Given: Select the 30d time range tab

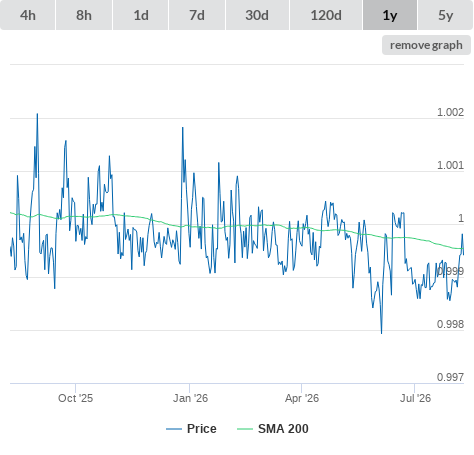Looking at the screenshot, I should pos(257,15).
